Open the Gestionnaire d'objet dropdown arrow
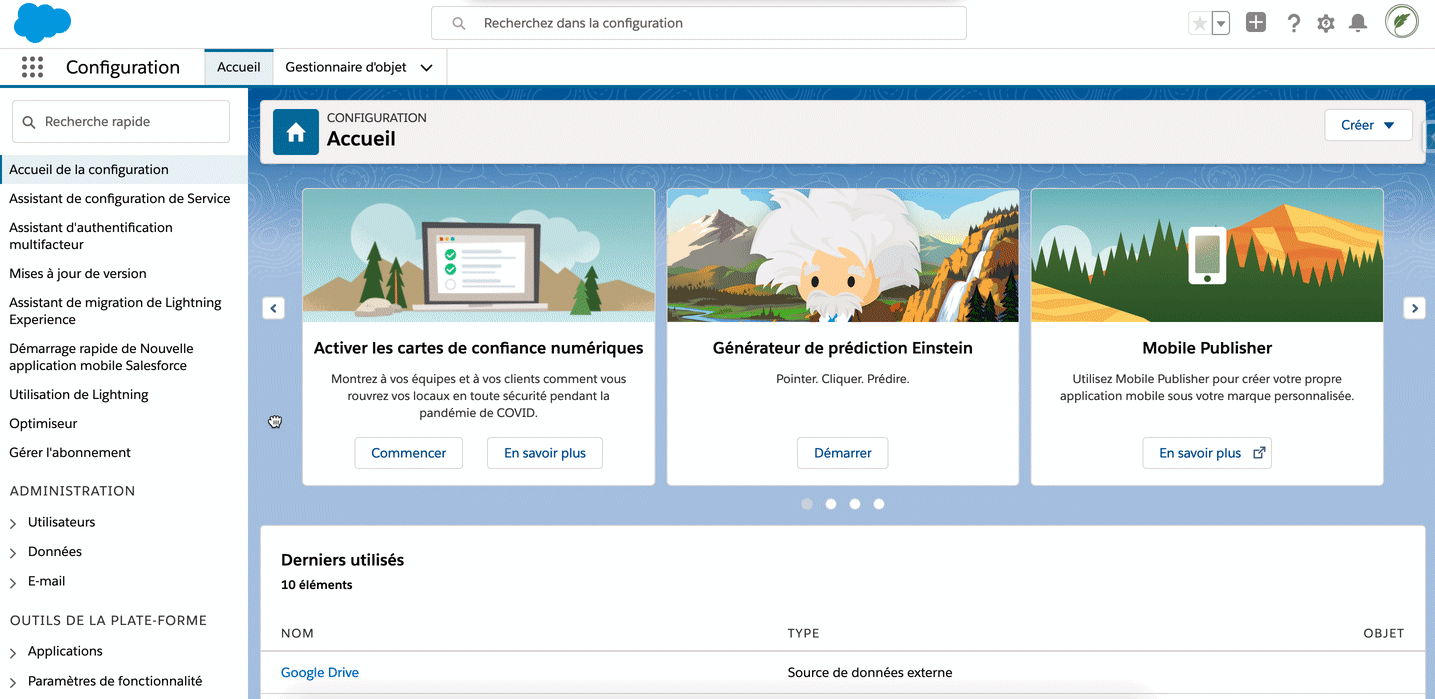 (428, 67)
